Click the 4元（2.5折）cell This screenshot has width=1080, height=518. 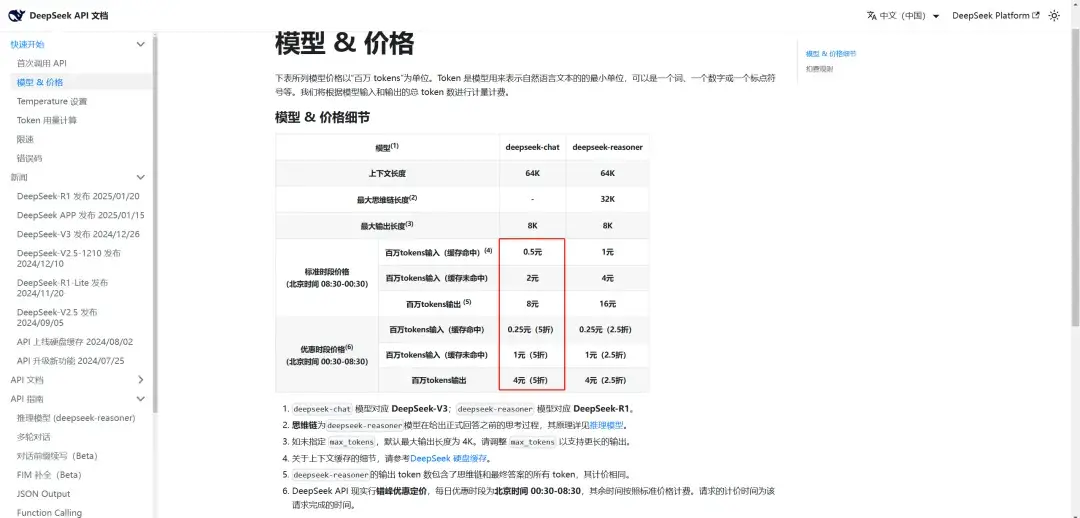pyautogui.click(x=607, y=380)
